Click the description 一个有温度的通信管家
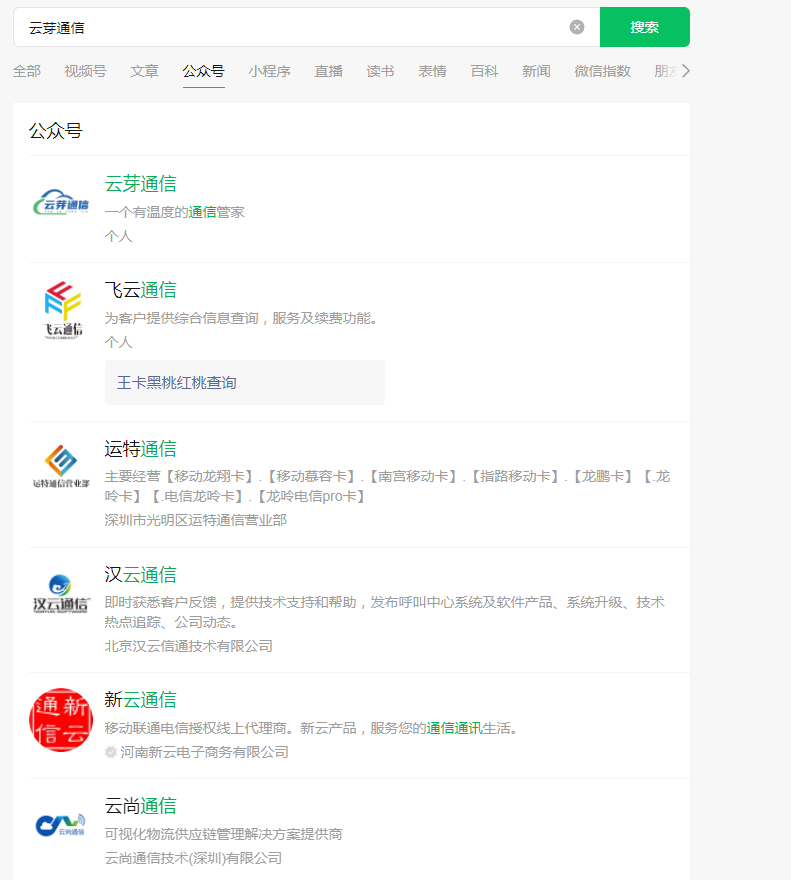This screenshot has height=880, width=791. (175, 212)
